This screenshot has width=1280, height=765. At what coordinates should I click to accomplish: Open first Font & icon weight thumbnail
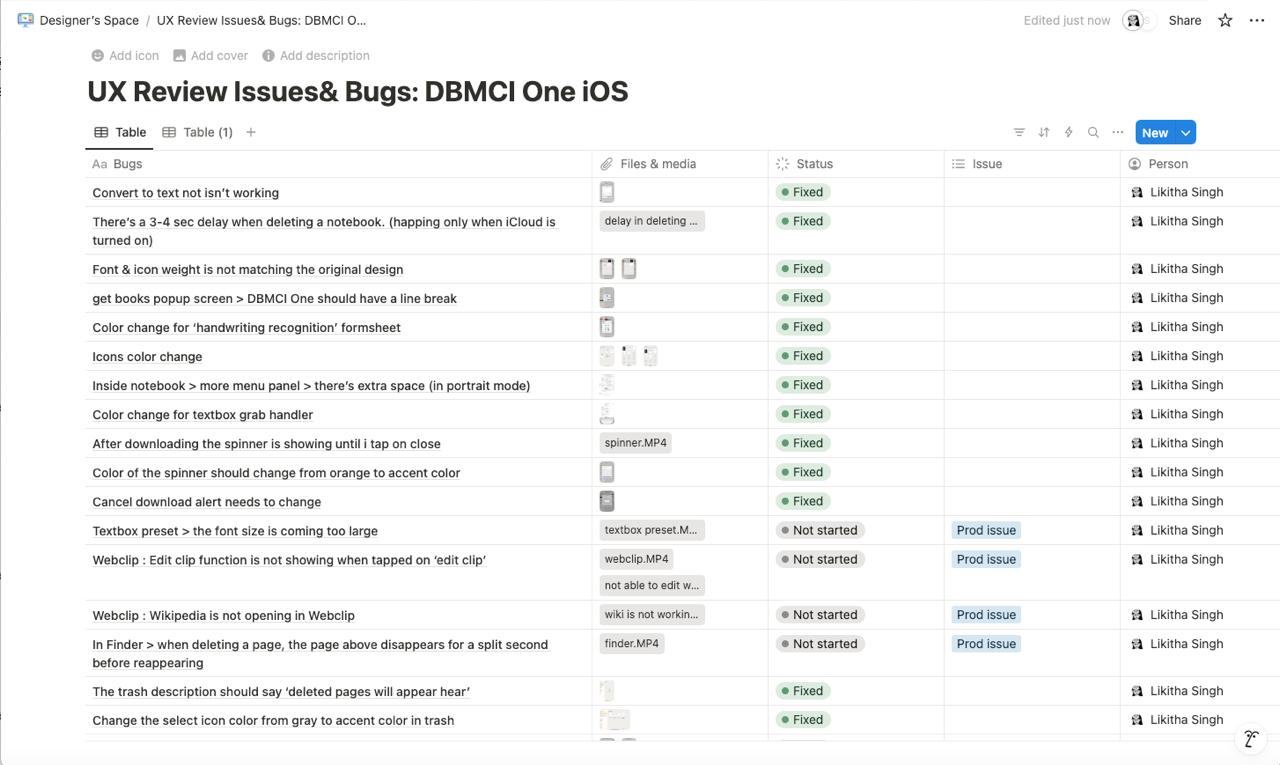(607, 269)
